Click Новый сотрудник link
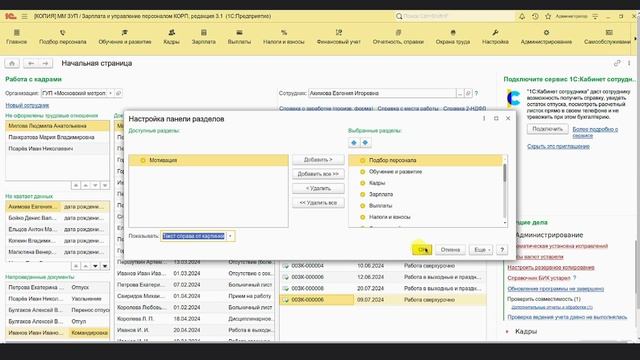 (27, 105)
